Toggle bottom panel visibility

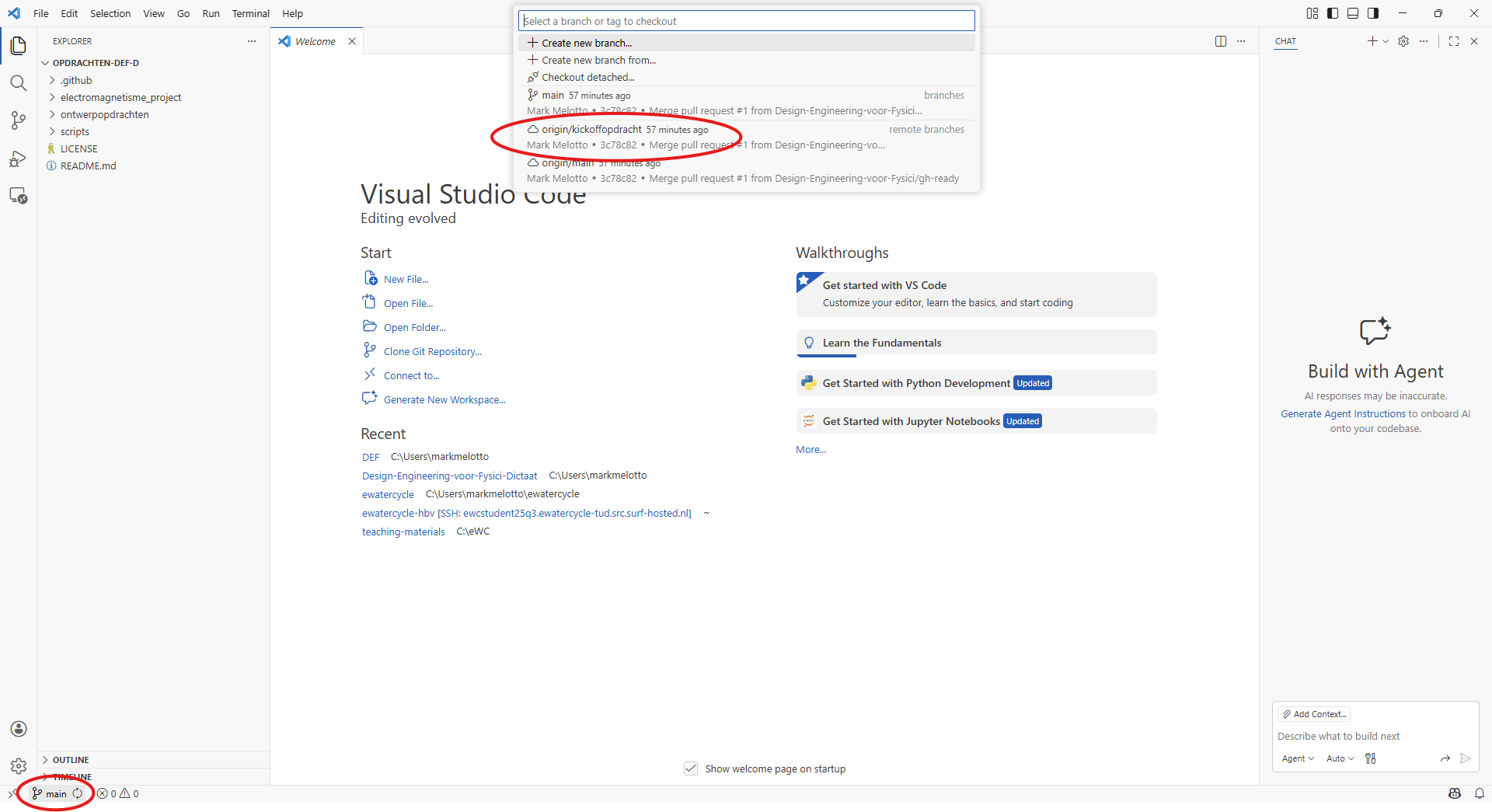[1353, 13]
